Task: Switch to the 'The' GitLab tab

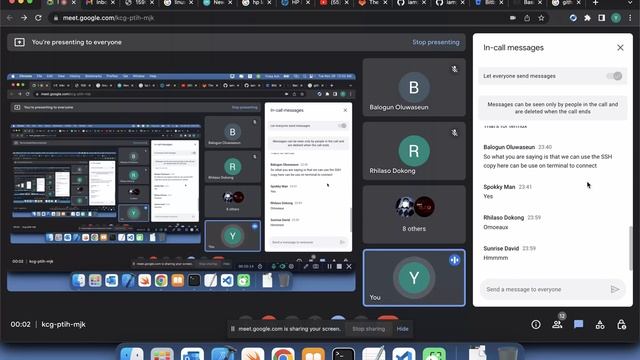Action: 370,2
